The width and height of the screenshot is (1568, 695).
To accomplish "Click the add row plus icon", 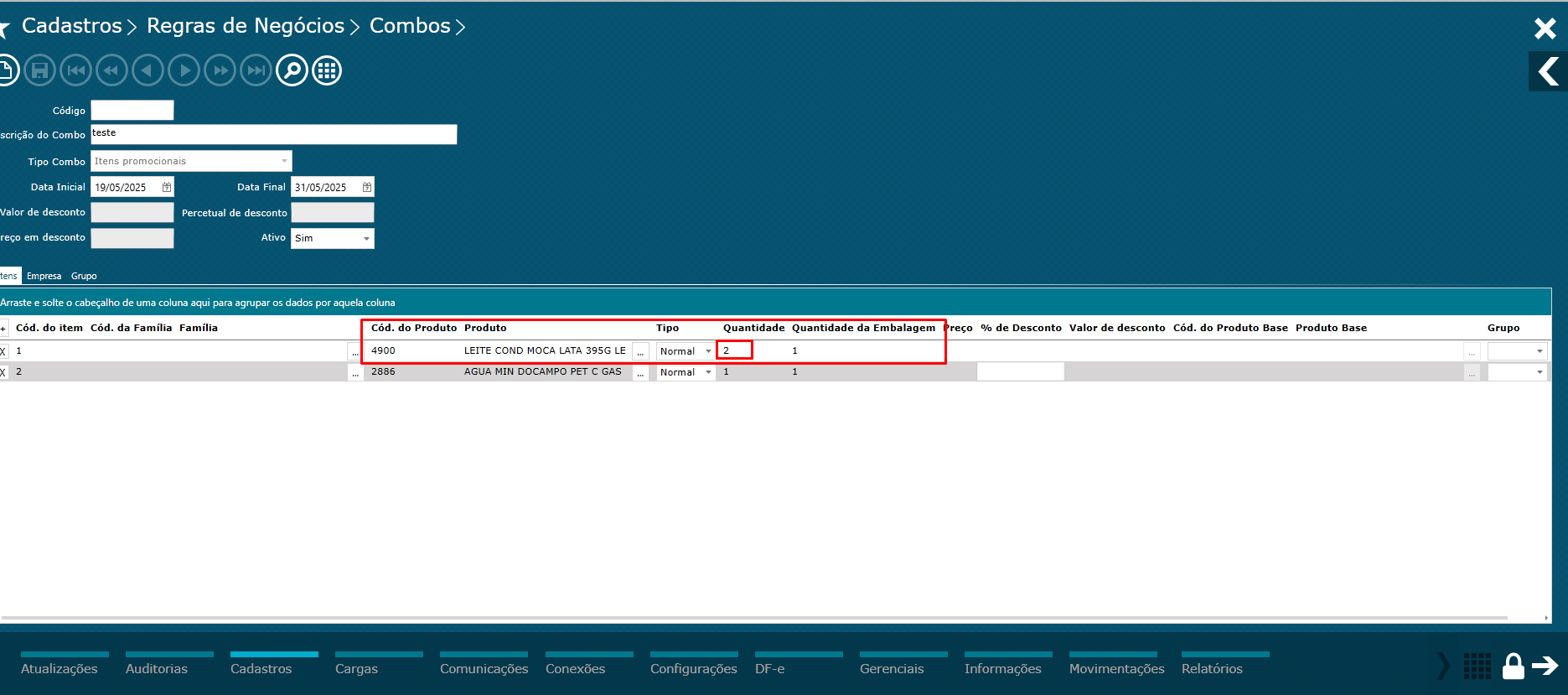I will click(3, 329).
